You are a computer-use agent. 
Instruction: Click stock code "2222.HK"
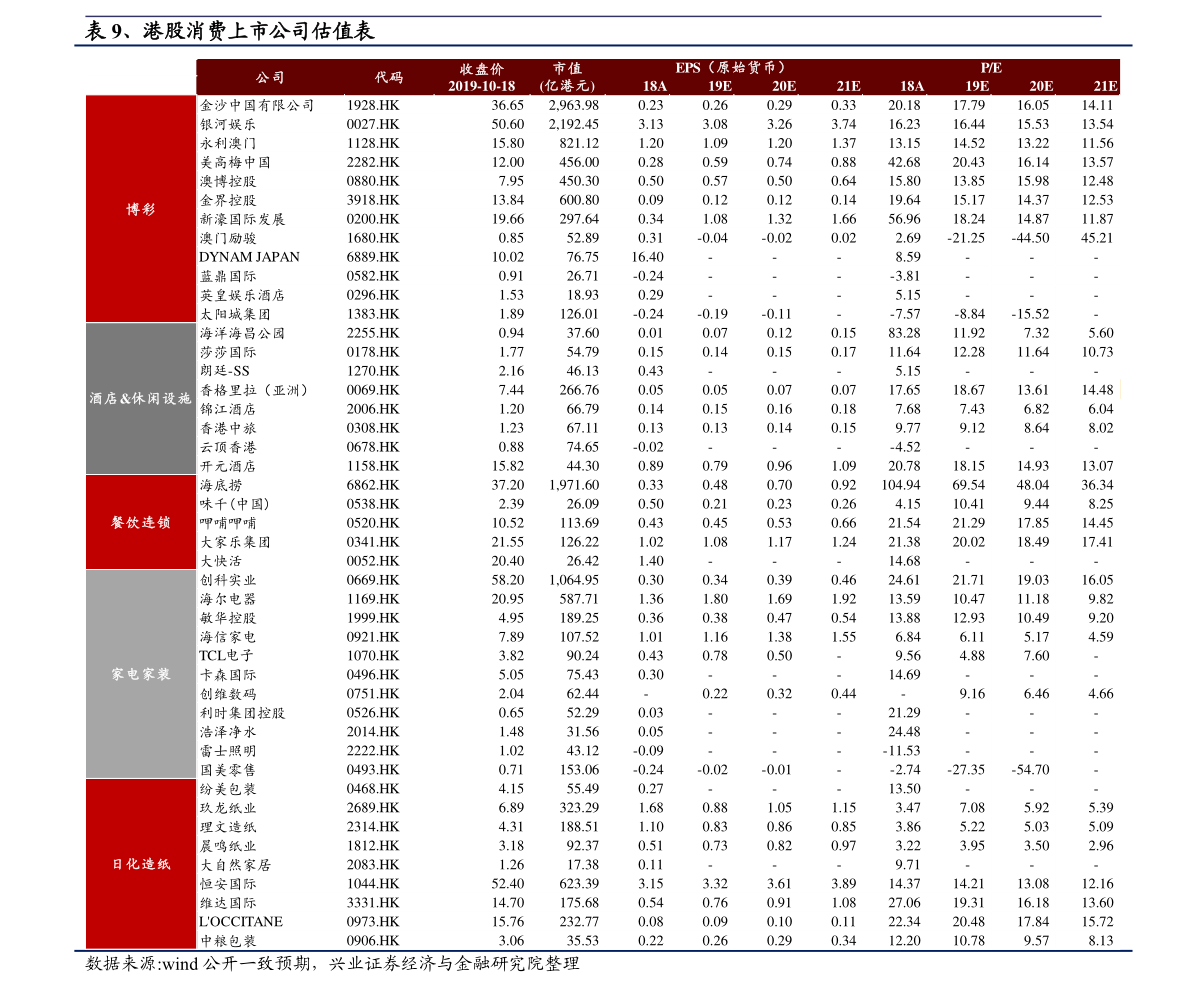(373, 751)
